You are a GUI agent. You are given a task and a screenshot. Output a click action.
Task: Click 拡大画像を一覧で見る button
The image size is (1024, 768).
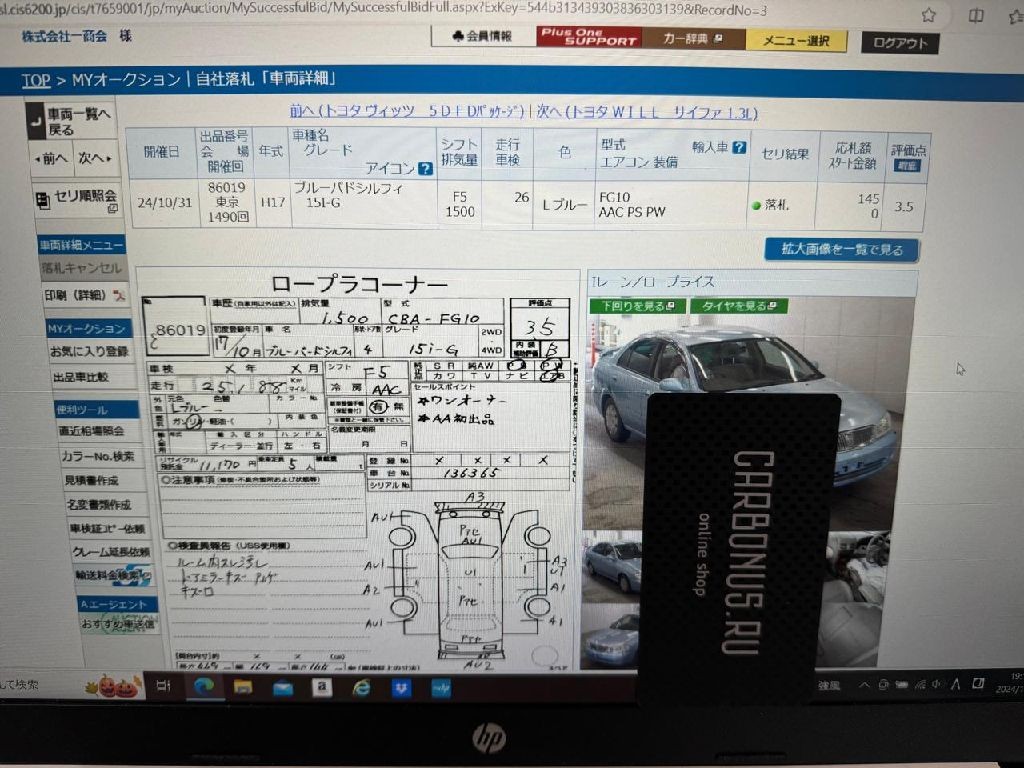[842, 249]
